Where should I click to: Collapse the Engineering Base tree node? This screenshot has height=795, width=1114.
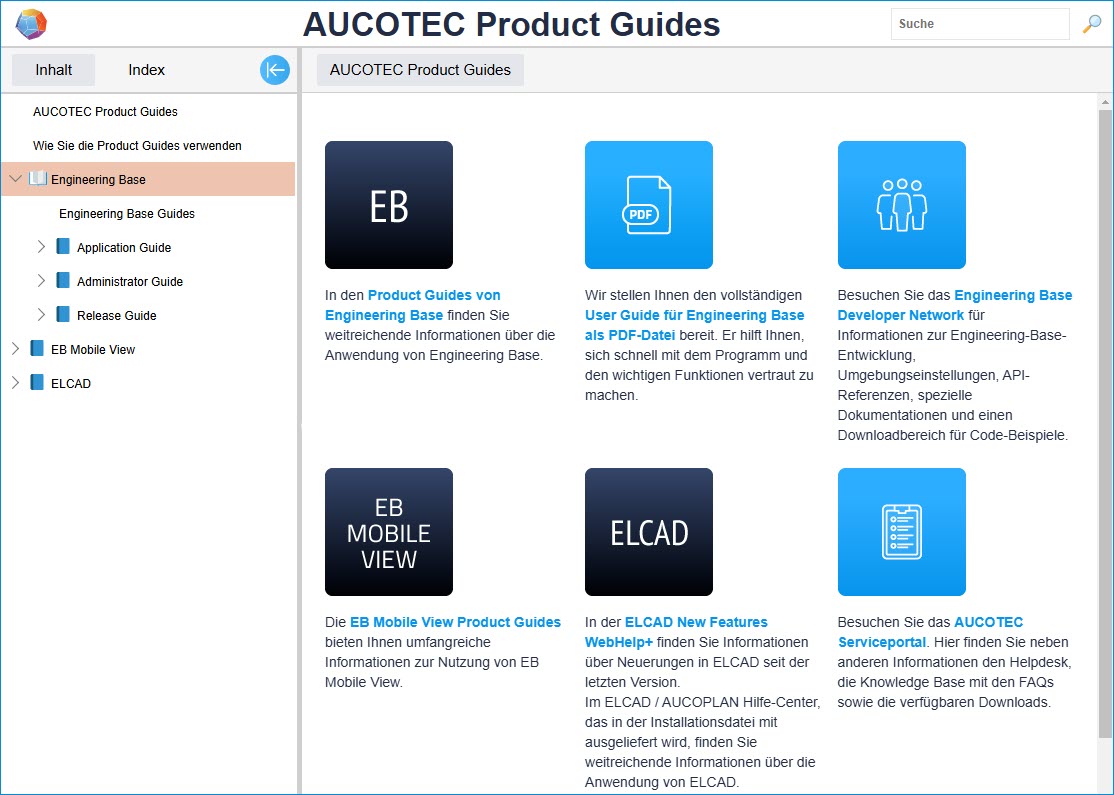[x=15, y=180]
